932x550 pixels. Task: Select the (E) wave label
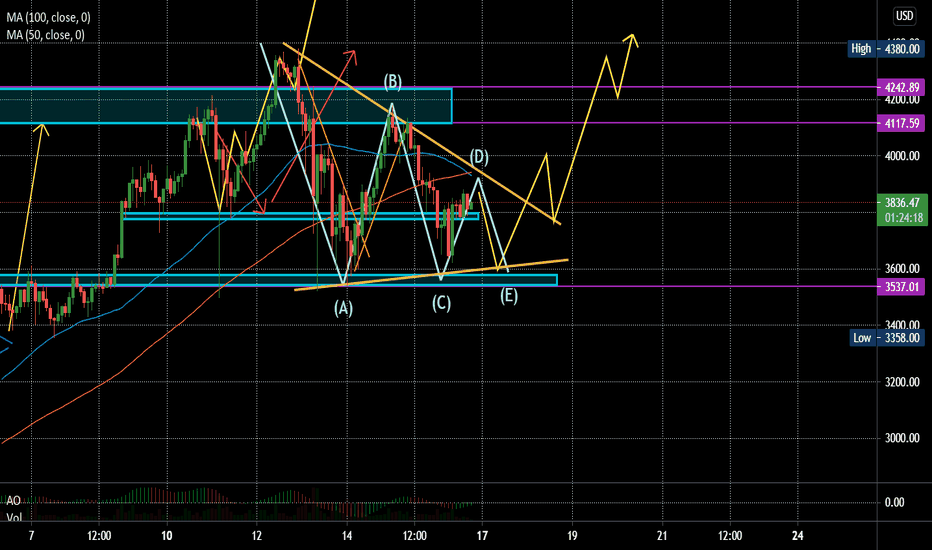(508, 296)
